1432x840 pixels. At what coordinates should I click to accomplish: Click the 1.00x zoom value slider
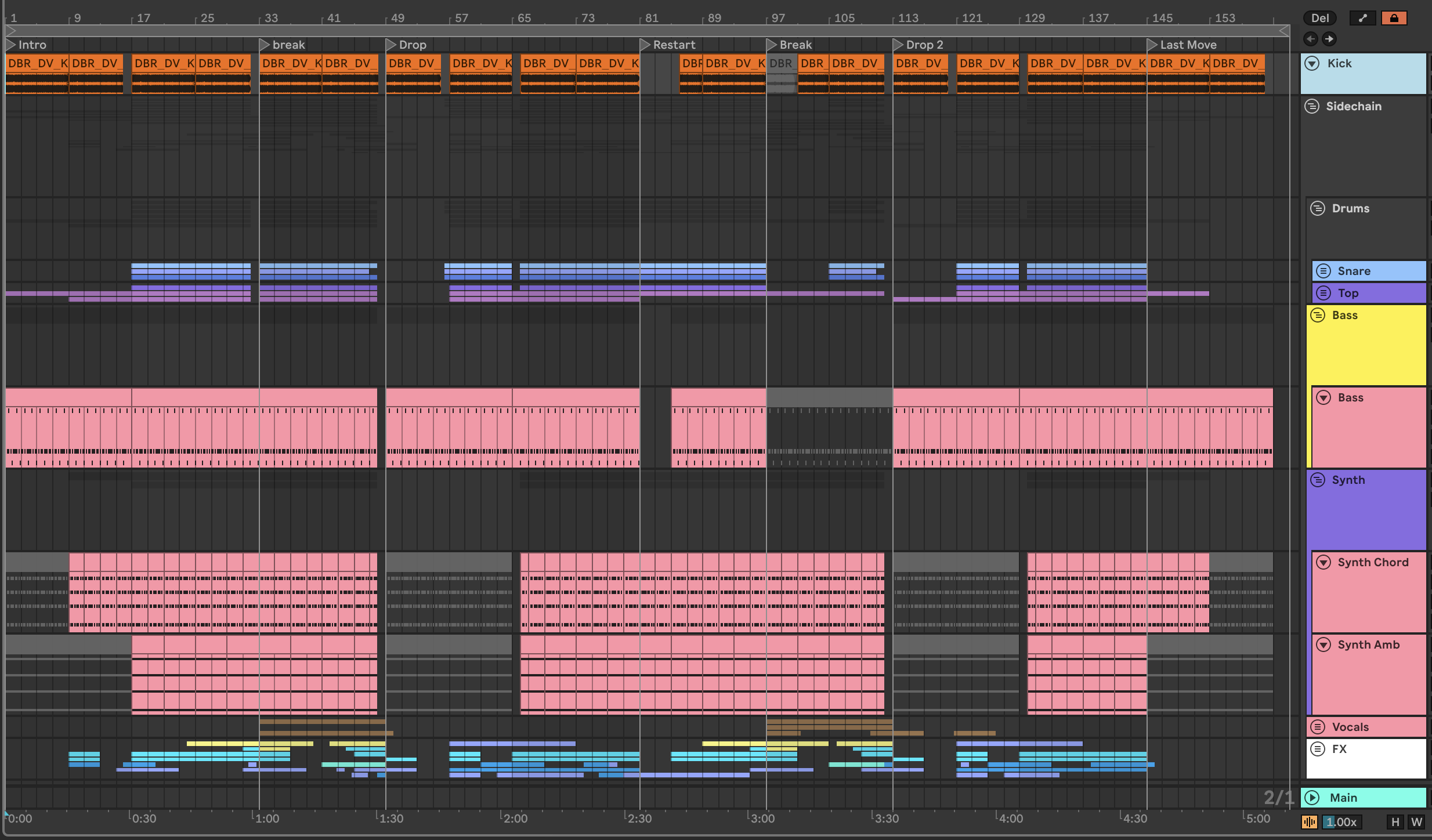coord(1341,822)
